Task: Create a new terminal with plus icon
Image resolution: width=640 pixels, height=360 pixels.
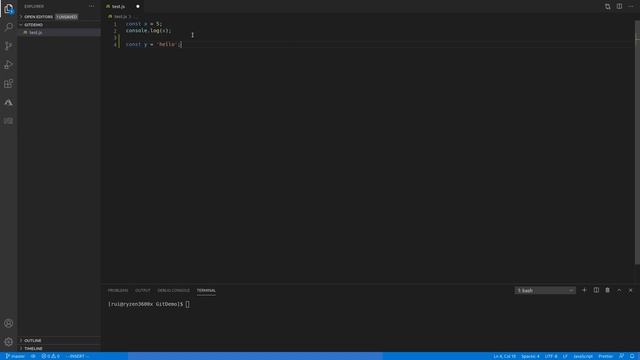Action: click(x=584, y=290)
